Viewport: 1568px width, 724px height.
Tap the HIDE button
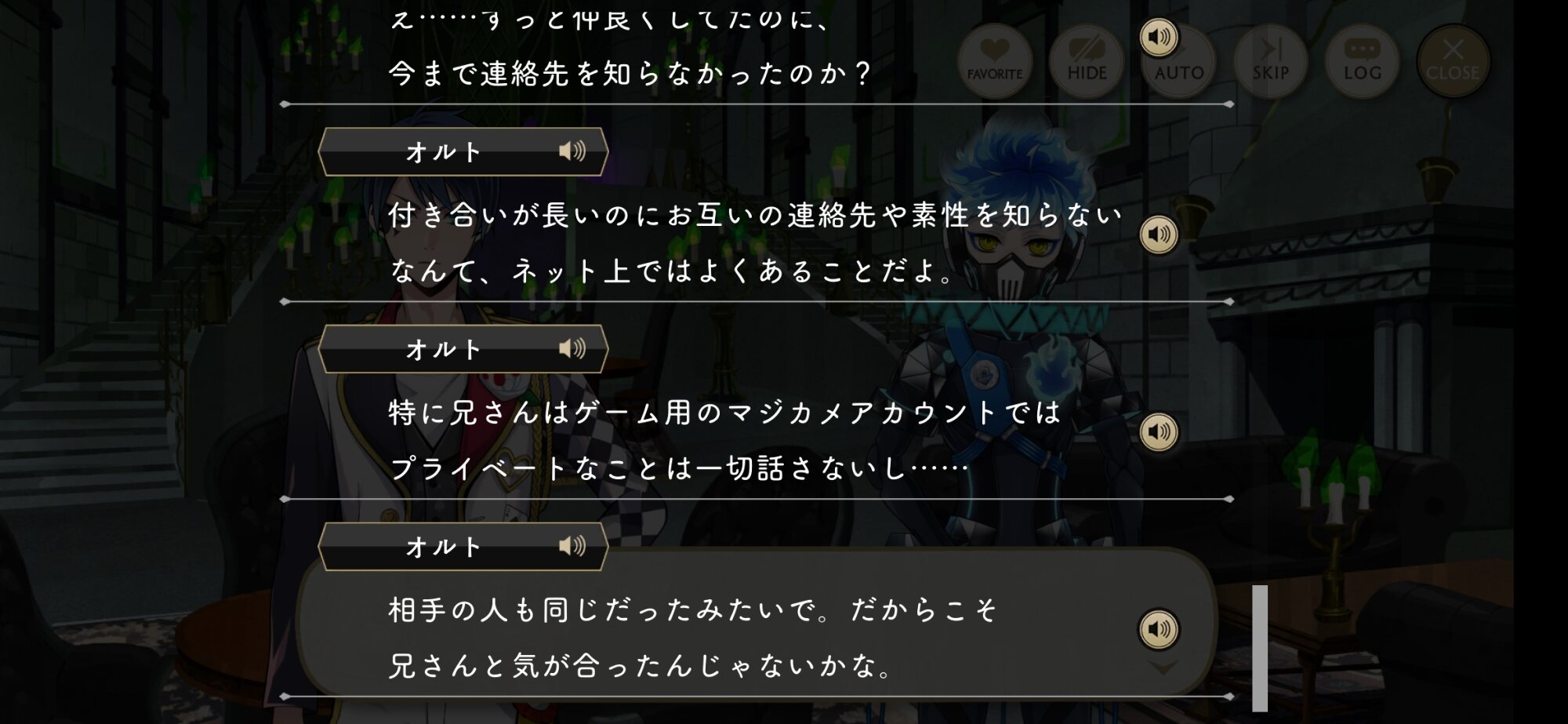pyautogui.click(x=1087, y=61)
